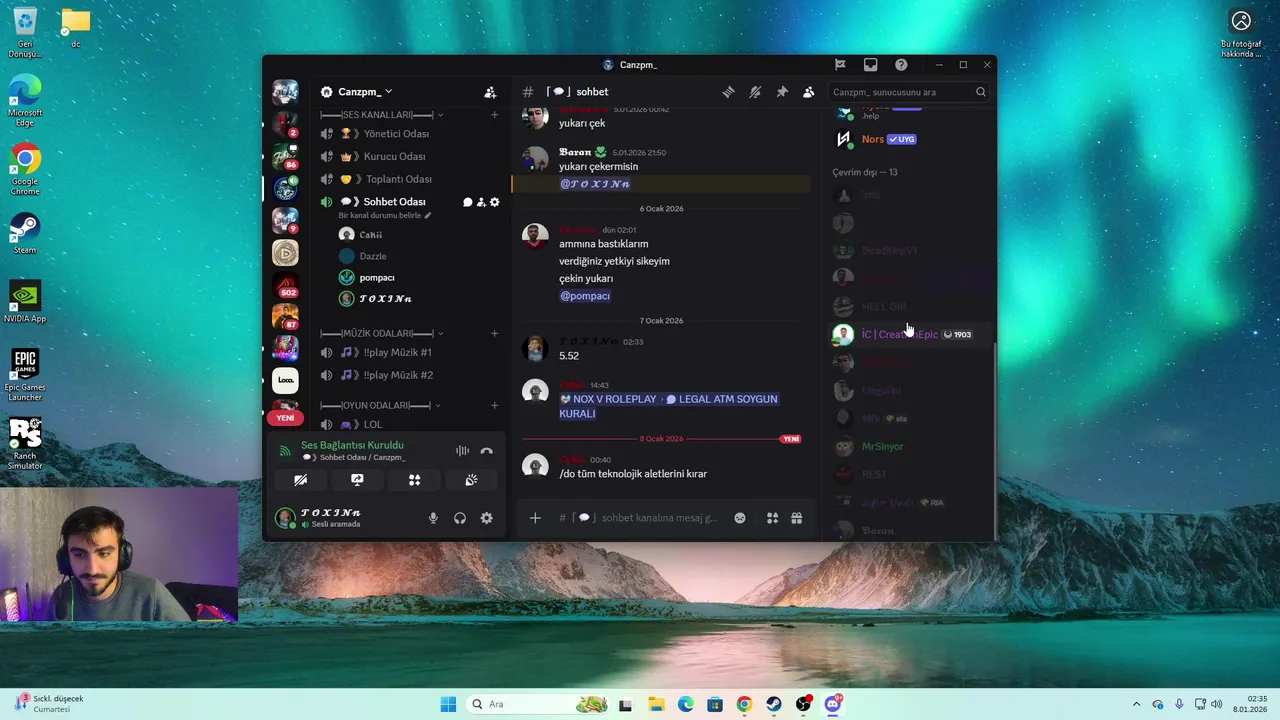The image size is (1280, 720).
Task: Open the apps icon in message bar
Action: (x=772, y=518)
